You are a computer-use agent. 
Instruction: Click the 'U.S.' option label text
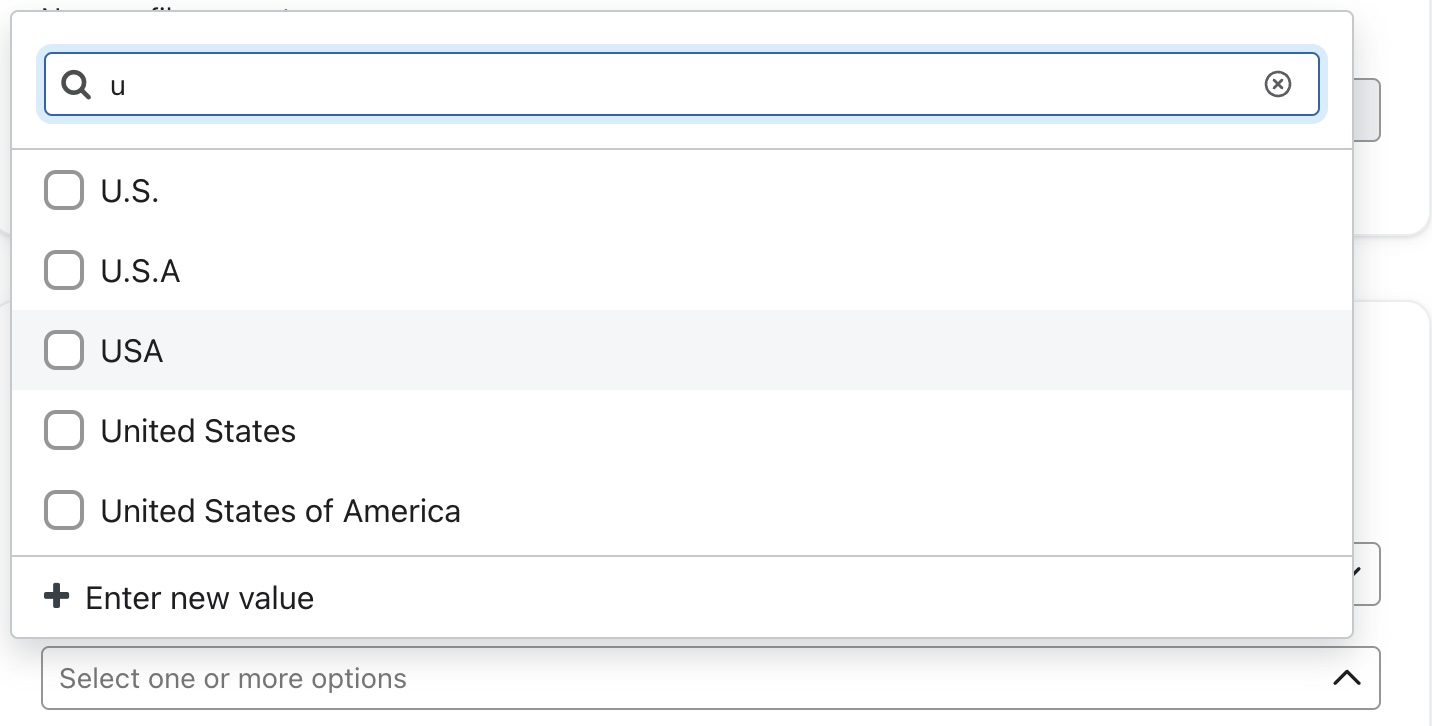click(130, 191)
